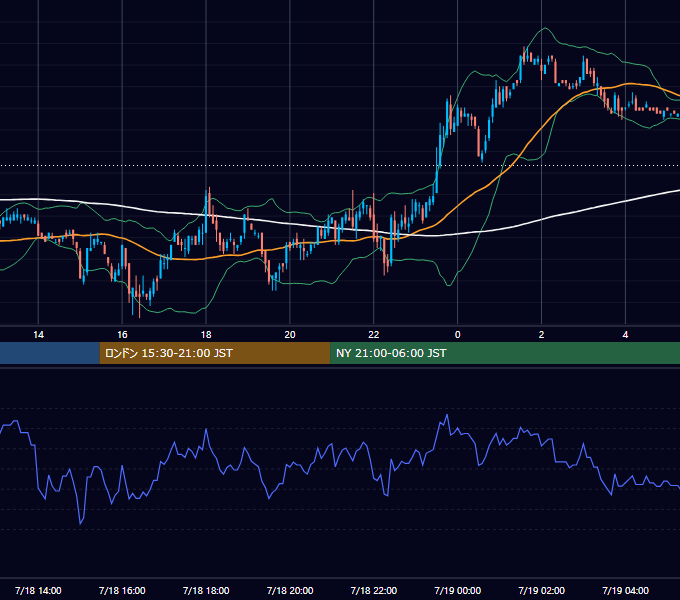The width and height of the screenshot is (680, 600).
Task: Select the 18 hour axis label
Action: click(x=206, y=335)
